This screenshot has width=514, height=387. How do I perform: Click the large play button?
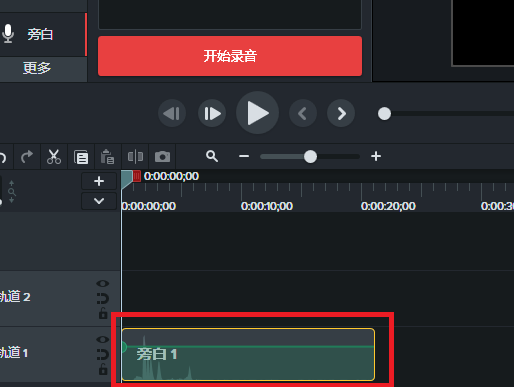click(x=257, y=113)
